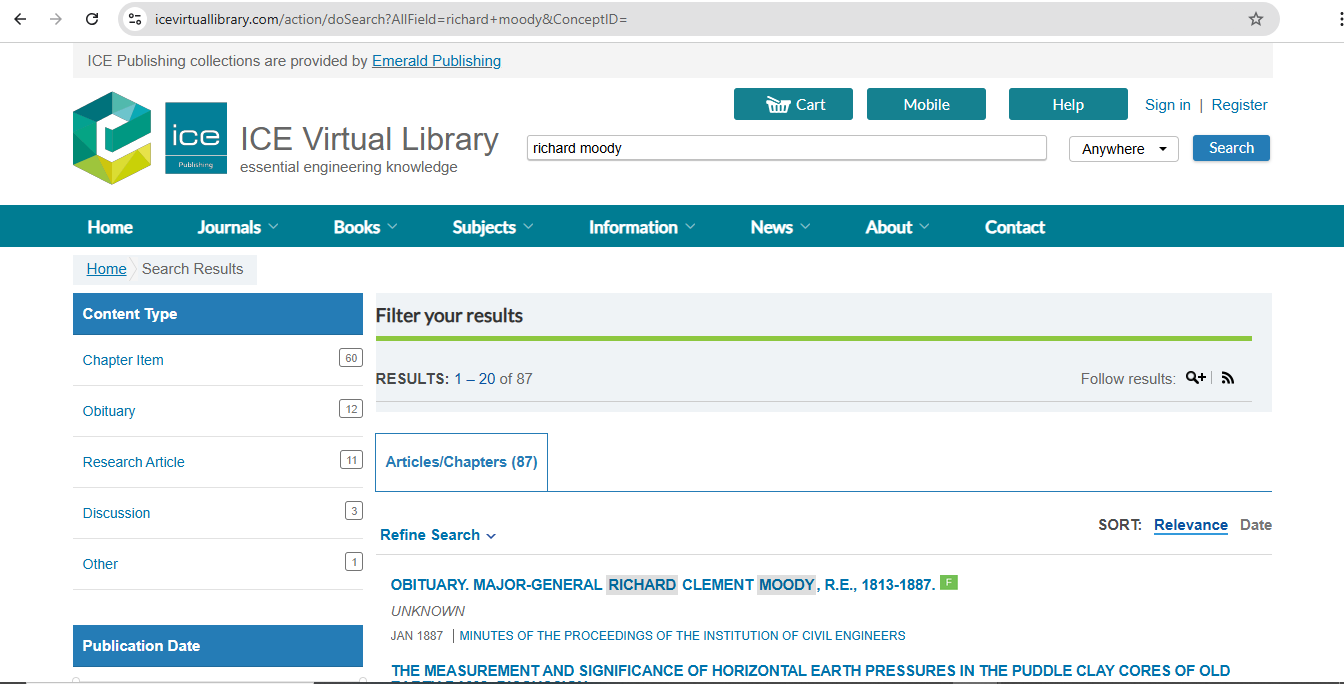Open the Help button
1344x684 pixels.
[1068, 104]
